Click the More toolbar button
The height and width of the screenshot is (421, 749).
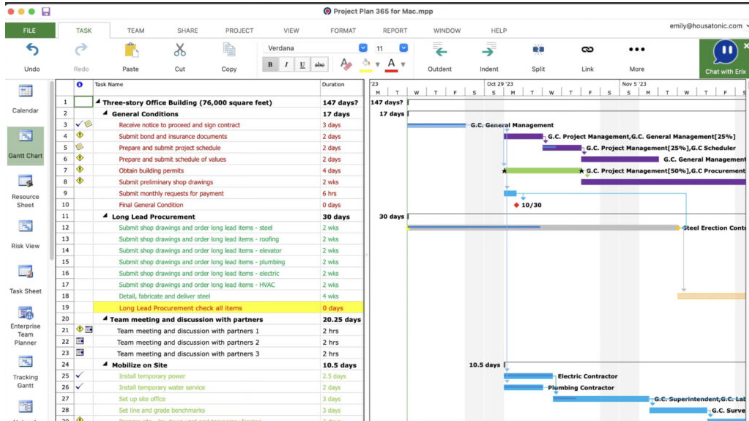point(636,50)
